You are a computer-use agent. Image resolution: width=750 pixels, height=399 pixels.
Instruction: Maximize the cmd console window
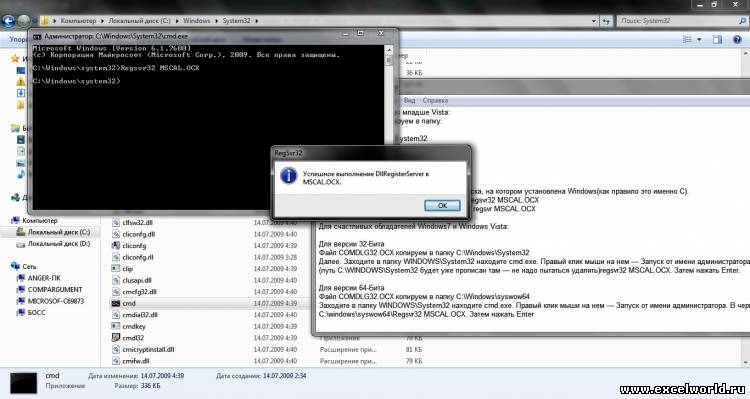tap(361, 33)
